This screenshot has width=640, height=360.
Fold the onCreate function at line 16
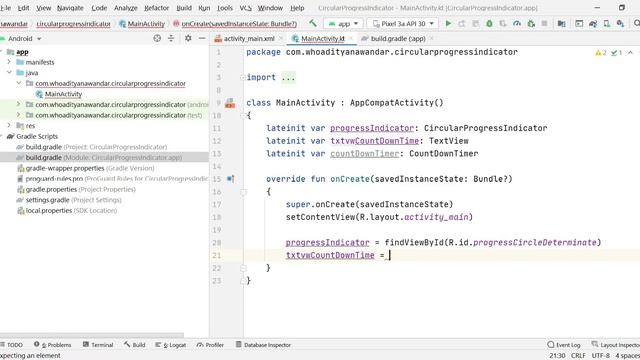point(243,191)
